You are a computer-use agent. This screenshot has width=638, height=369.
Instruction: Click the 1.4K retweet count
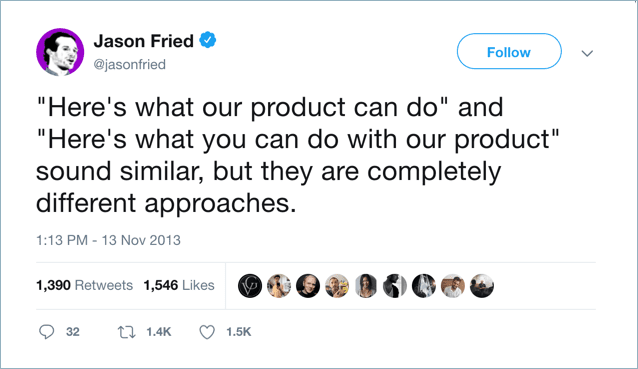(159, 332)
